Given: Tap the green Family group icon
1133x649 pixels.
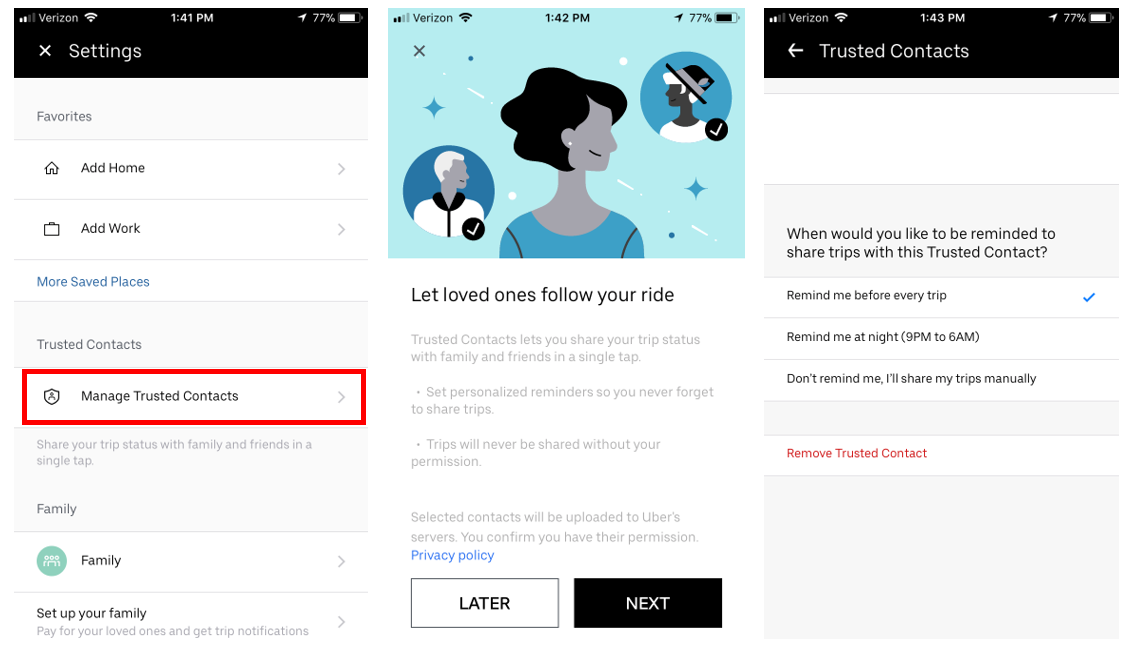Looking at the screenshot, I should pyautogui.click(x=51, y=561).
